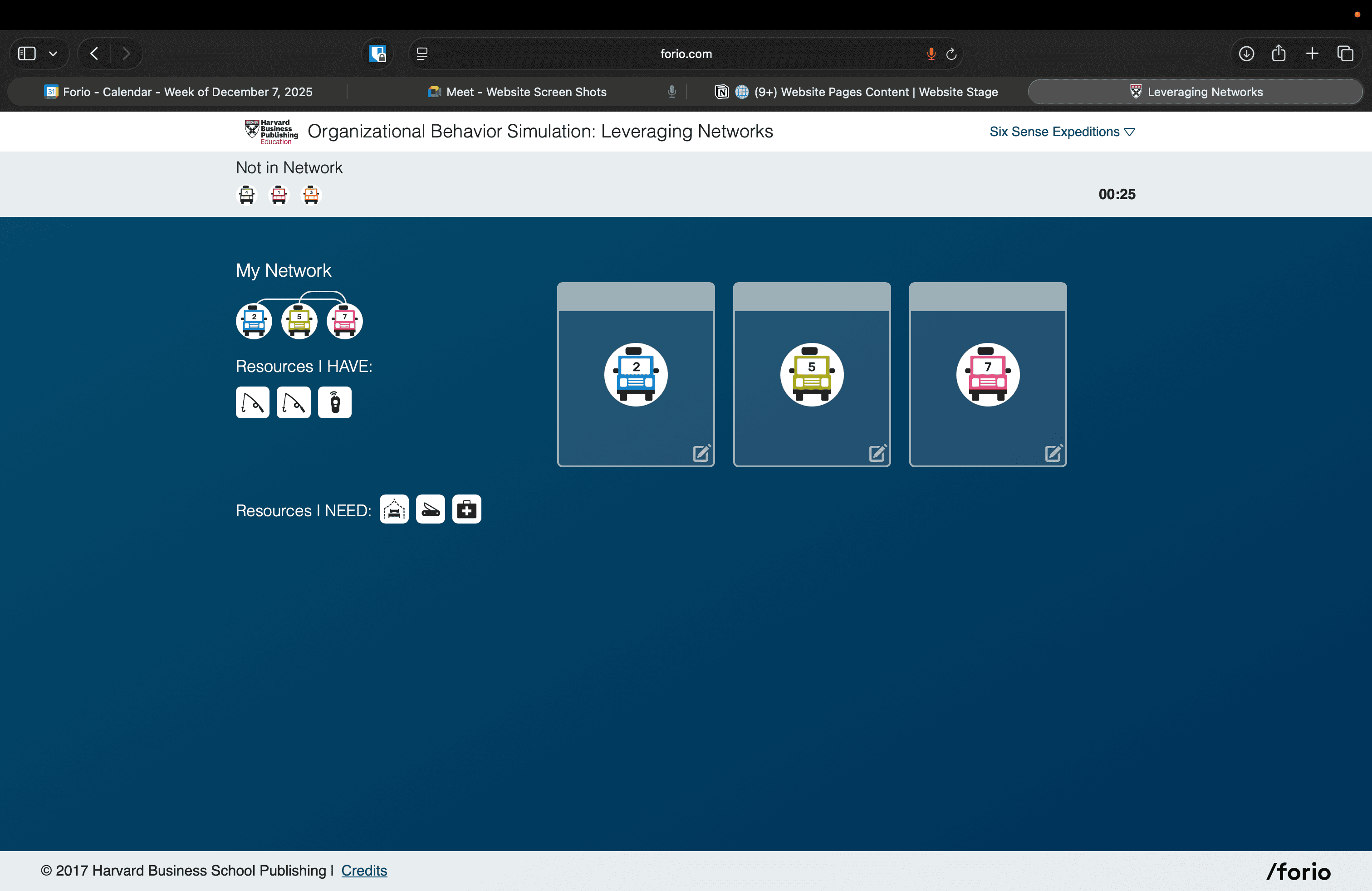Select the red bus 1 icon
Viewport: 1372px width, 891px height.
click(279, 195)
